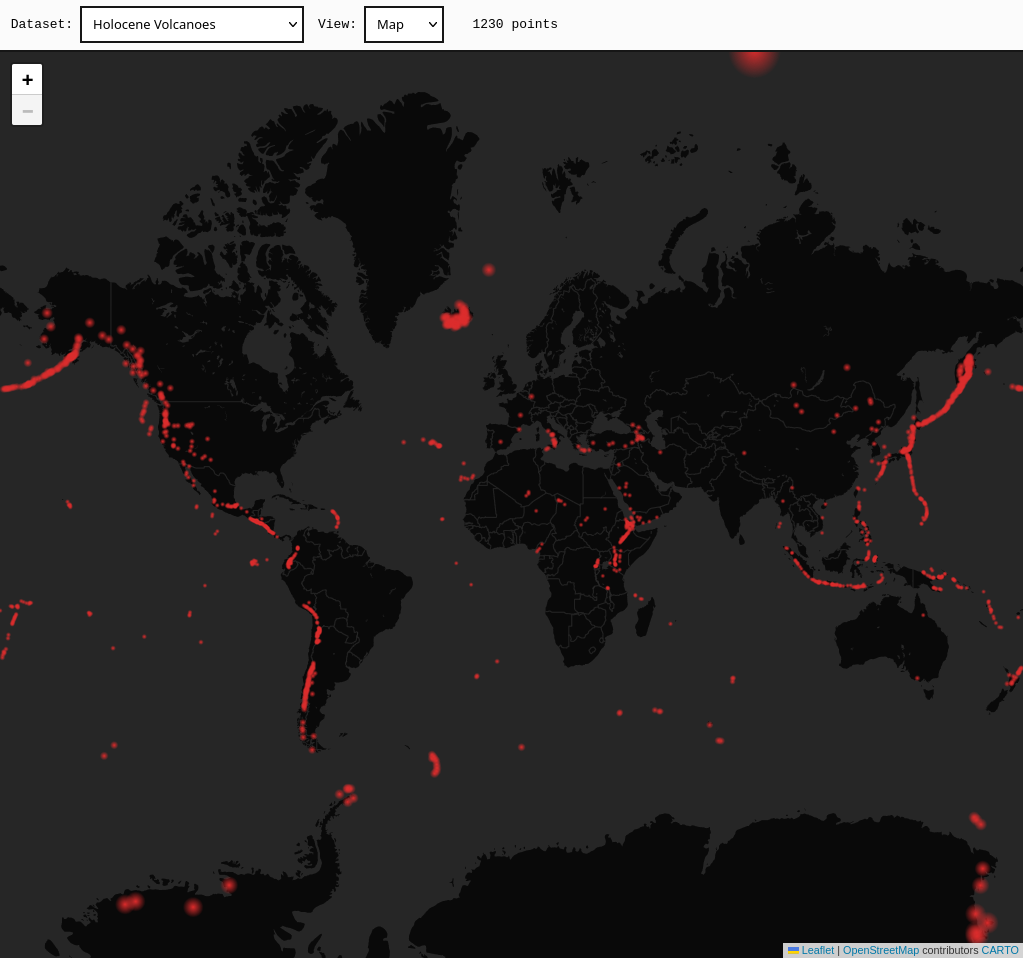Click the disabled zoom out minus button
Screen dimensions: 1023x958
[x=27, y=110]
